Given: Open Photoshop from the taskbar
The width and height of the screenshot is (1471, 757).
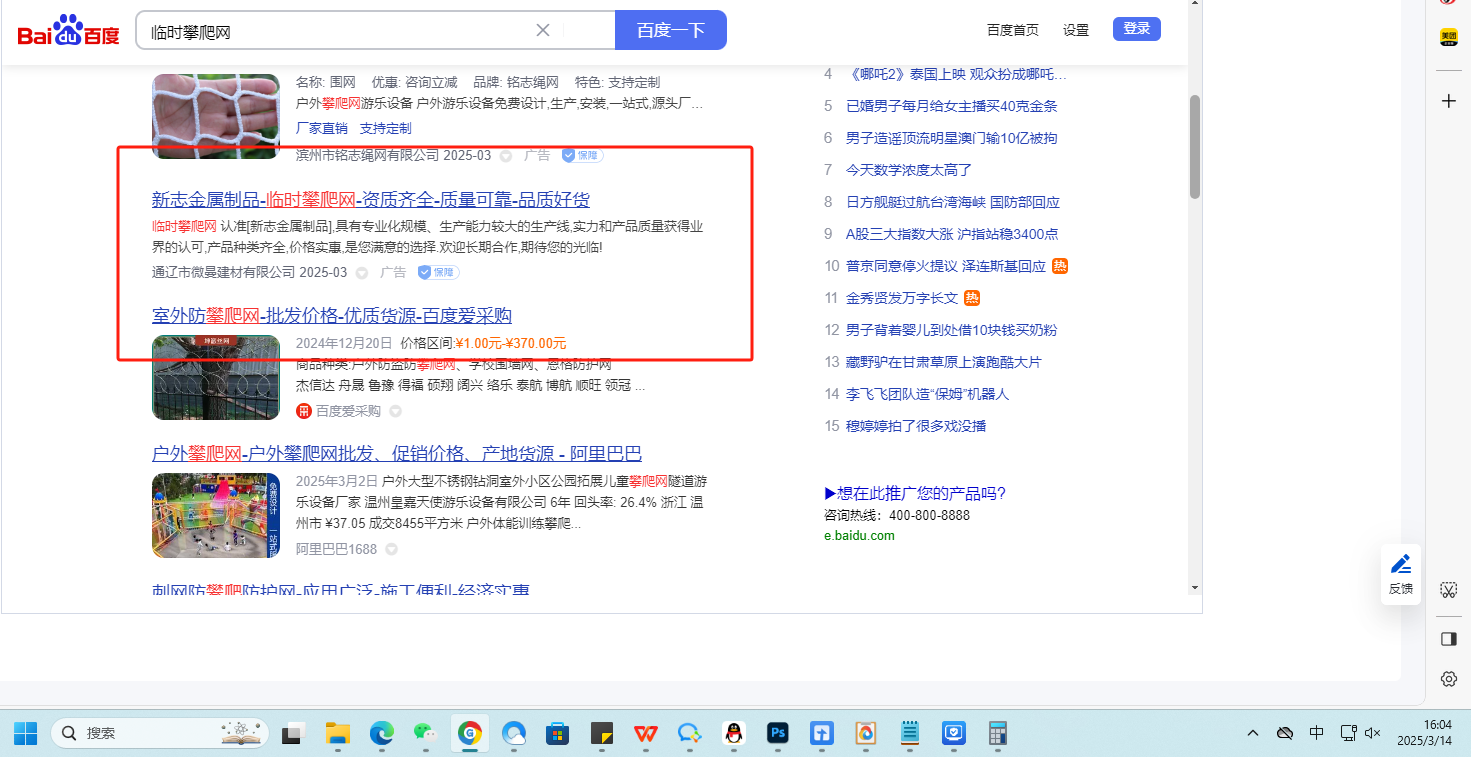Looking at the screenshot, I should click(778, 733).
